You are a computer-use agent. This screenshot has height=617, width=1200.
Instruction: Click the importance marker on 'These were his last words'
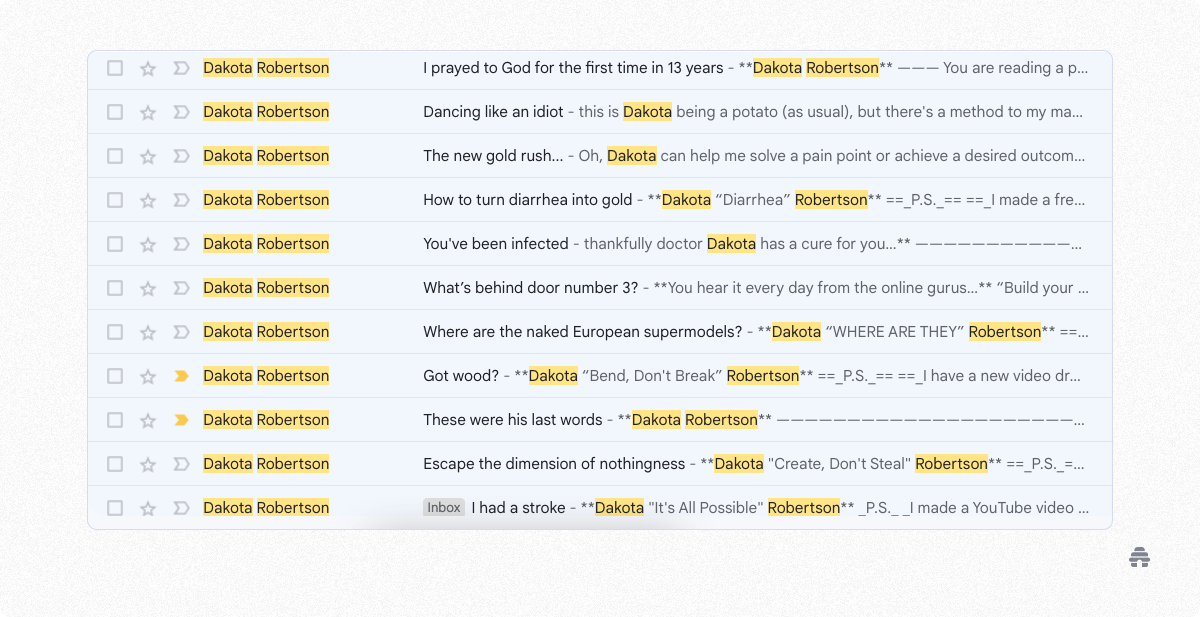point(181,419)
